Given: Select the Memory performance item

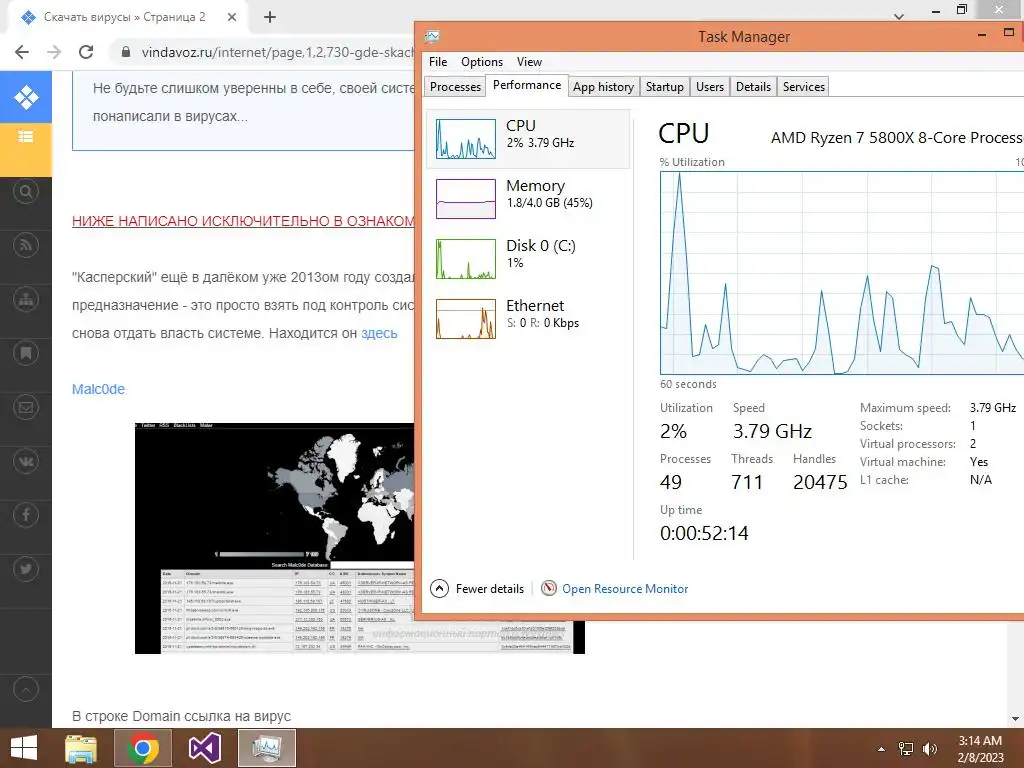Looking at the screenshot, I should tap(528, 199).
